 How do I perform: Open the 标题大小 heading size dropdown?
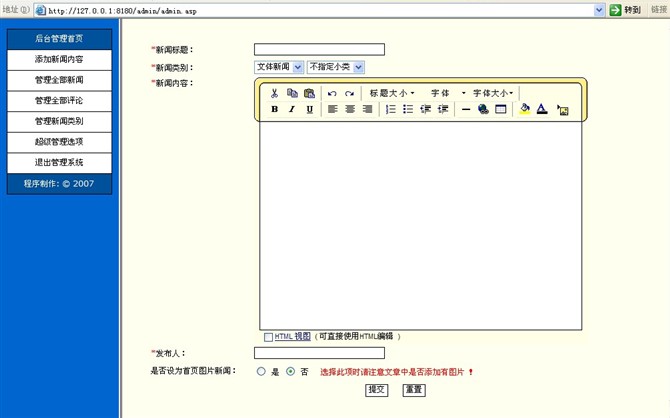[391, 93]
